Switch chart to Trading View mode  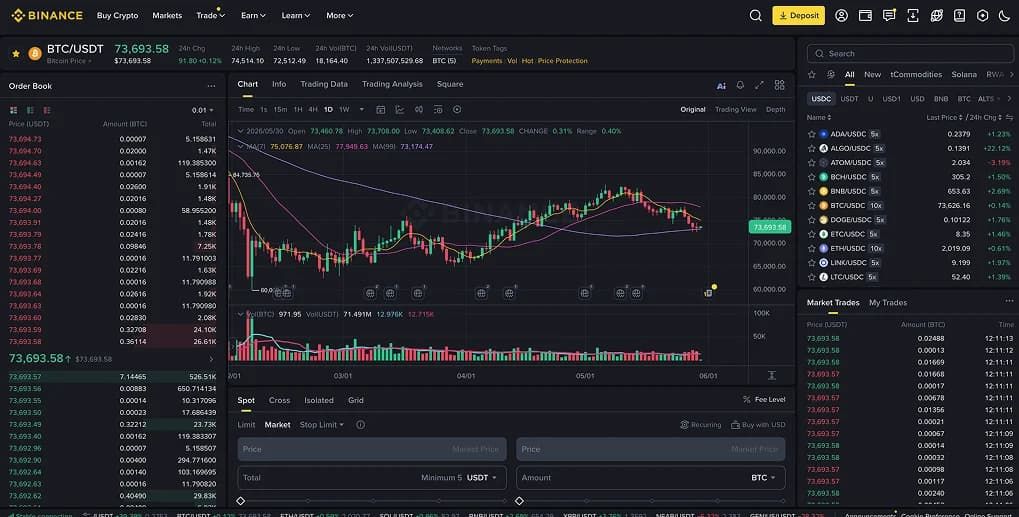pyautogui.click(x=736, y=110)
